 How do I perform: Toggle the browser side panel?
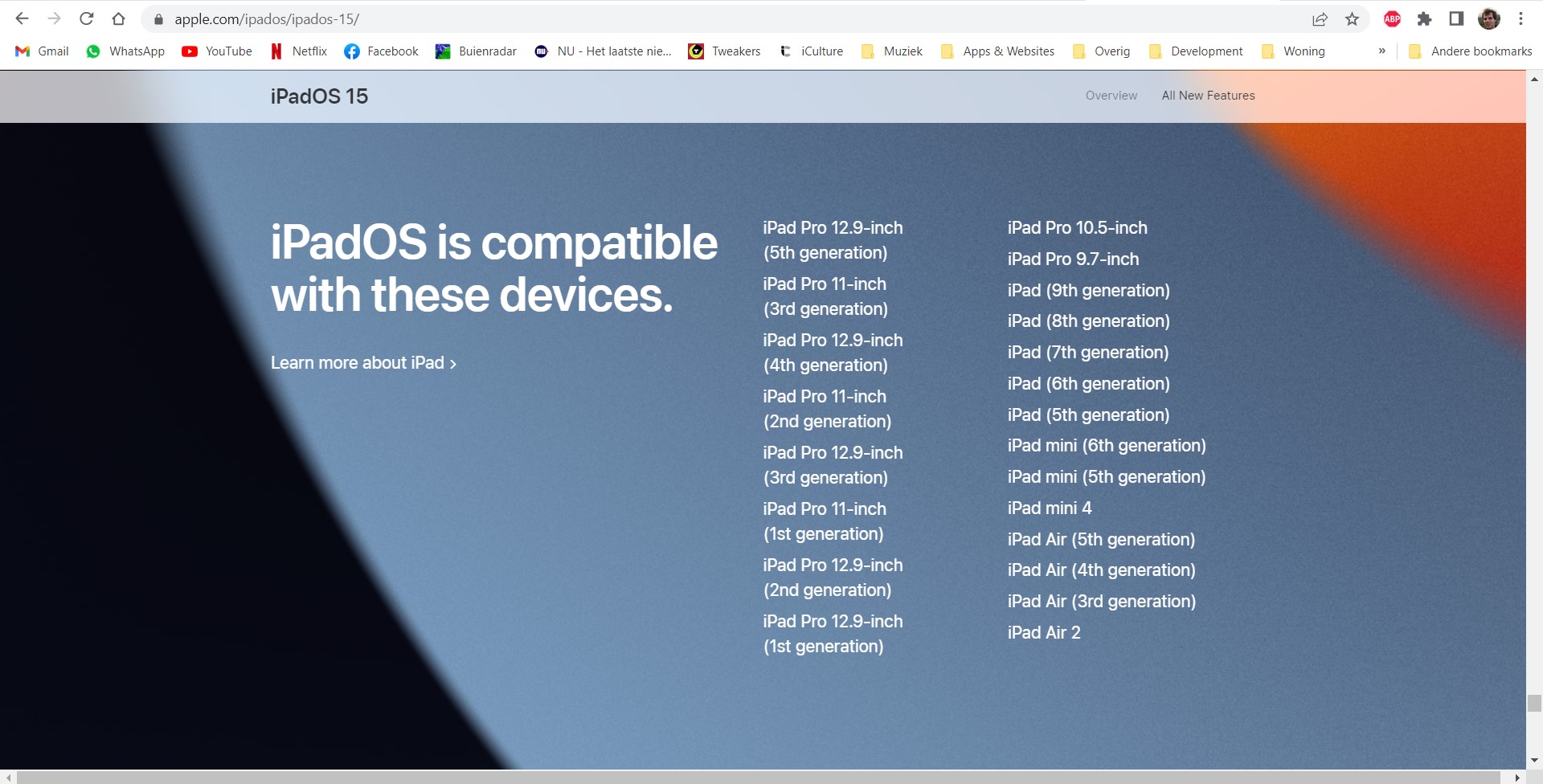1456,19
